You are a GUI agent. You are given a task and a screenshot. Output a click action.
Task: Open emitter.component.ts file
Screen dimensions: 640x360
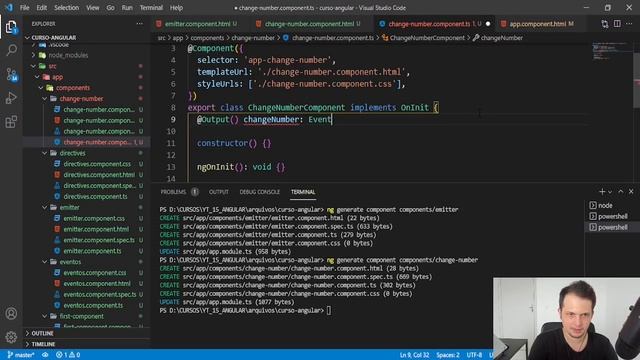coord(92,251)
